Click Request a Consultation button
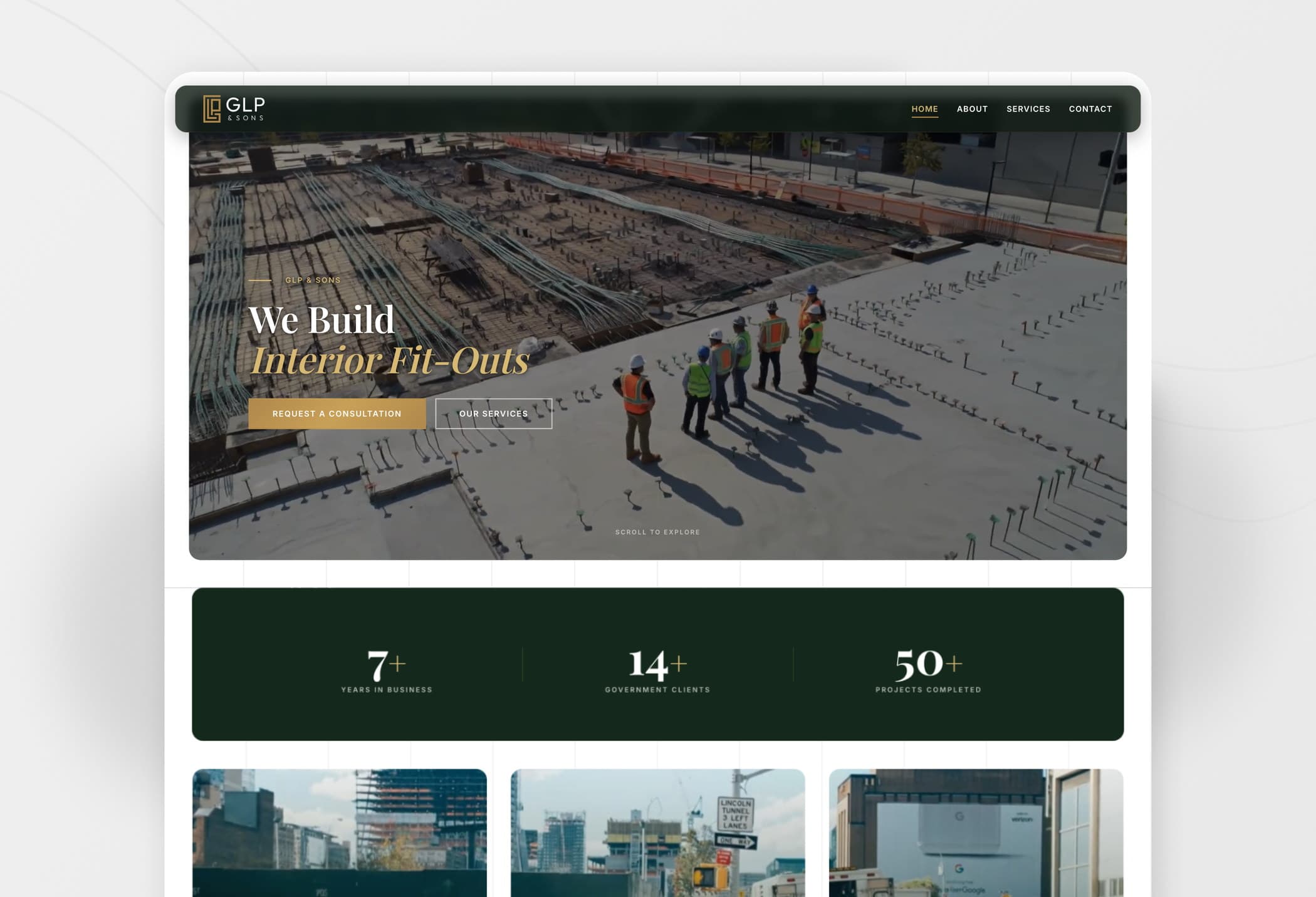 coord(337,413)
